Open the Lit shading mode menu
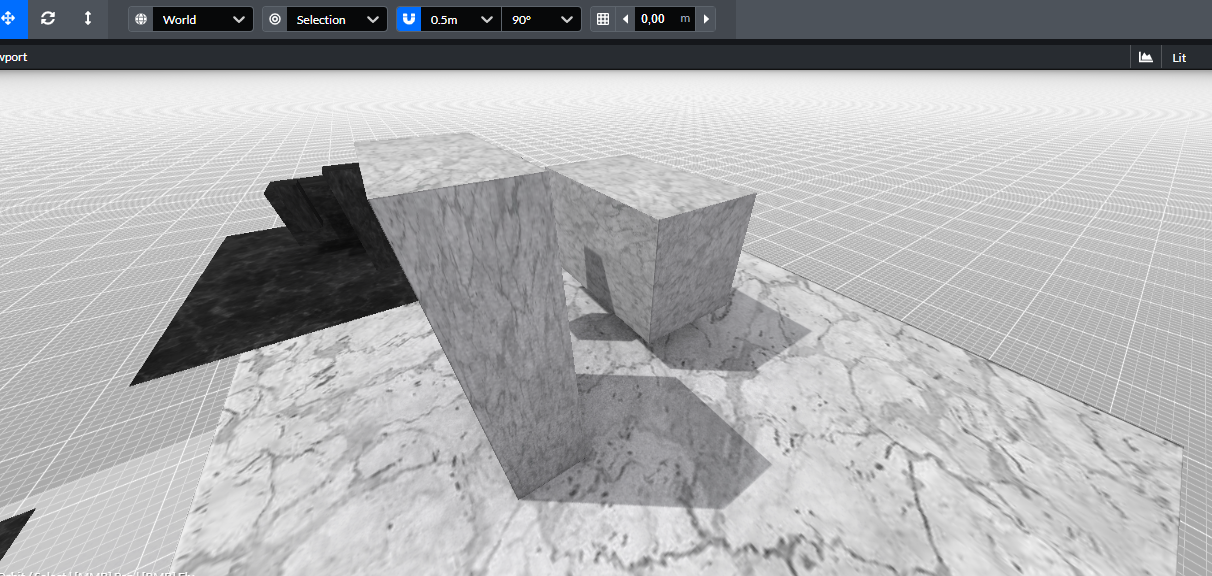Screen dimensions: 1212x576 pos(1179,57)
